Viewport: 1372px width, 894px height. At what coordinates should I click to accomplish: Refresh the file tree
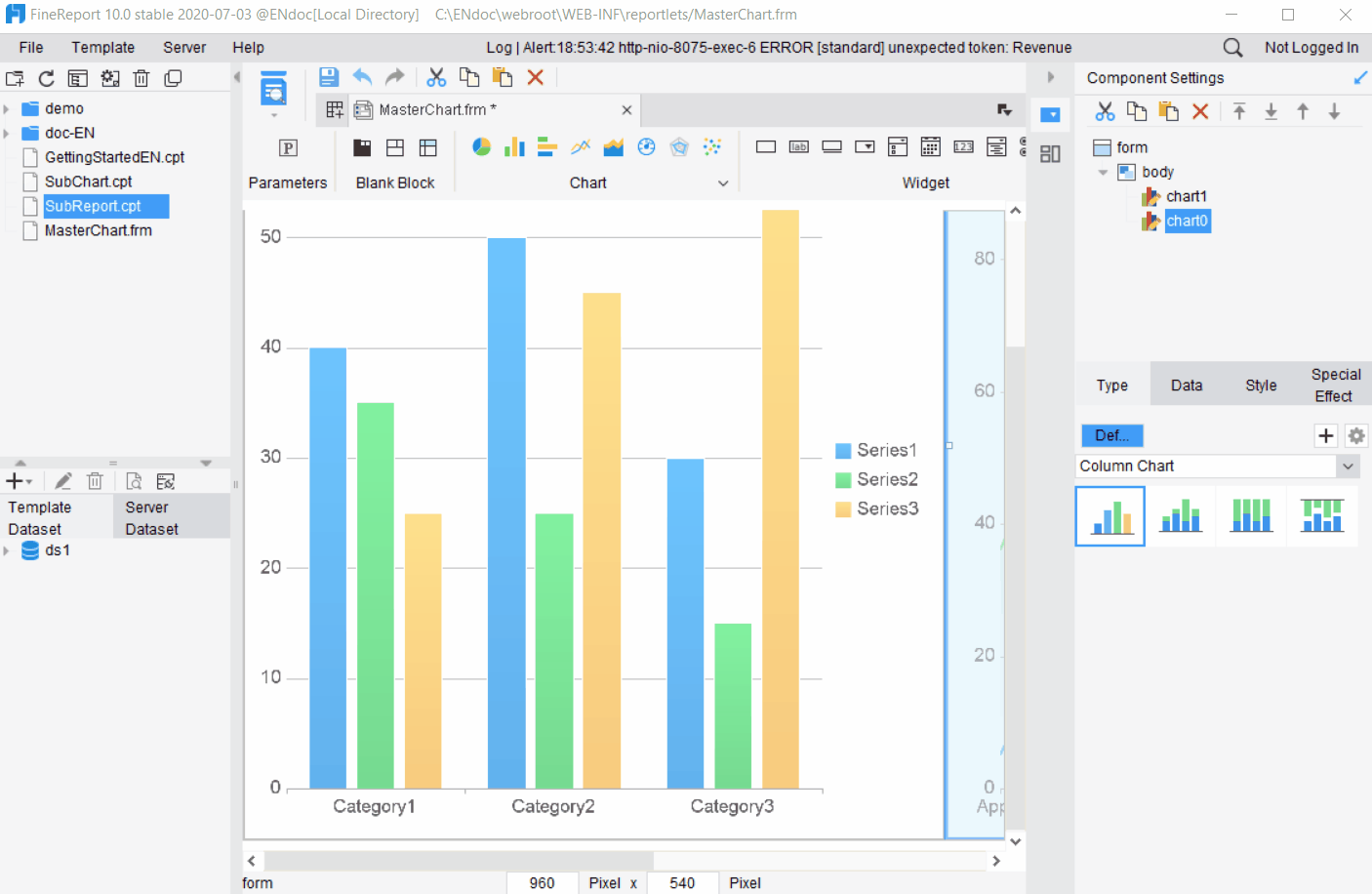click(46, 79)
